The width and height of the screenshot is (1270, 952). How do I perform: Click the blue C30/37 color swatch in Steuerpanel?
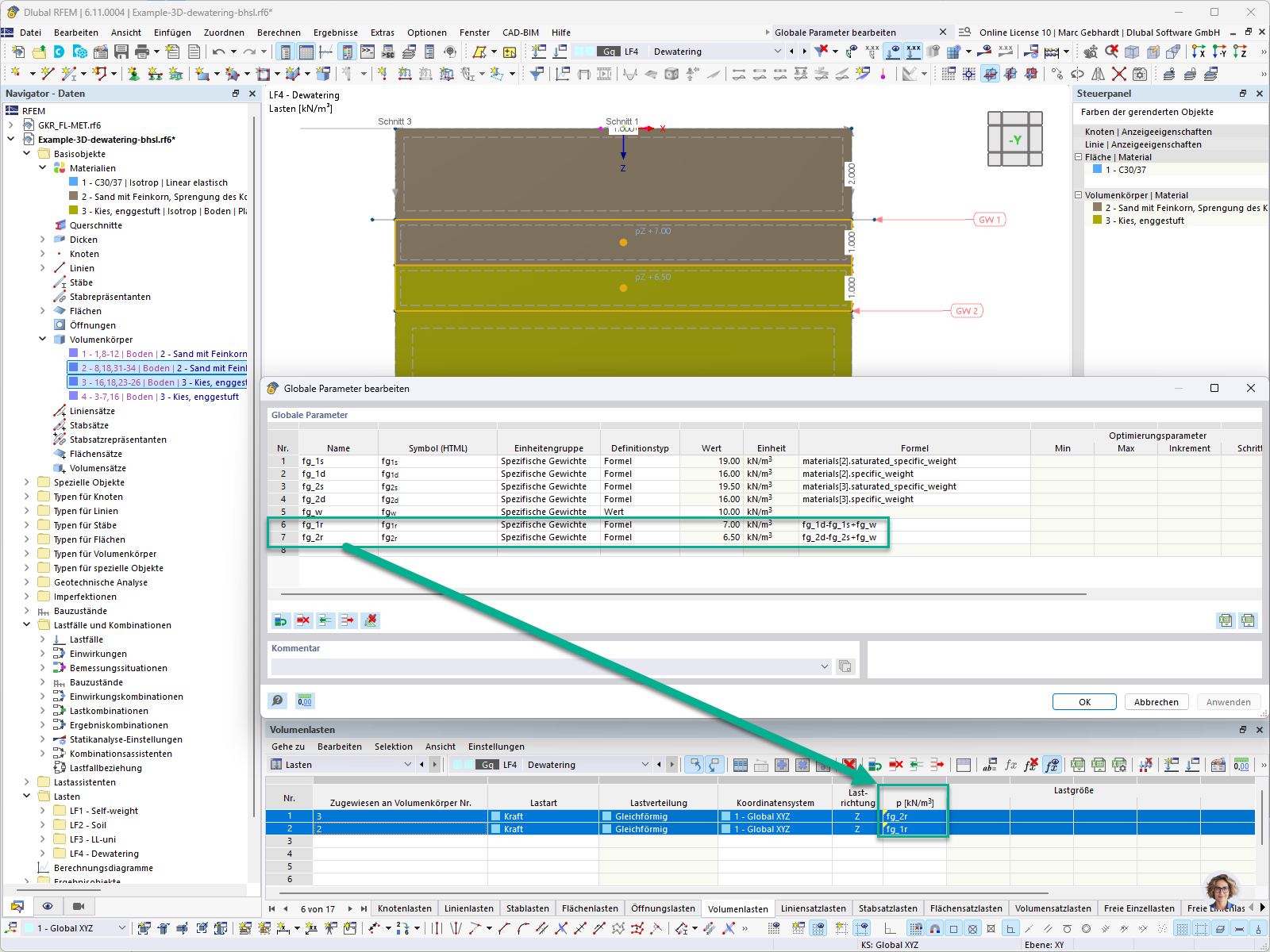(1097, 170)
